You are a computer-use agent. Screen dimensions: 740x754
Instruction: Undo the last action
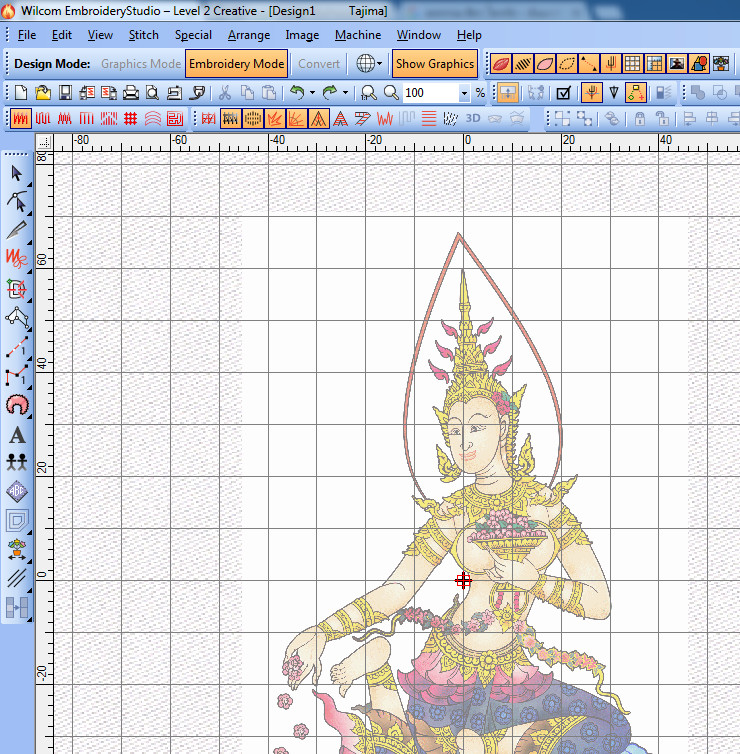298,92
